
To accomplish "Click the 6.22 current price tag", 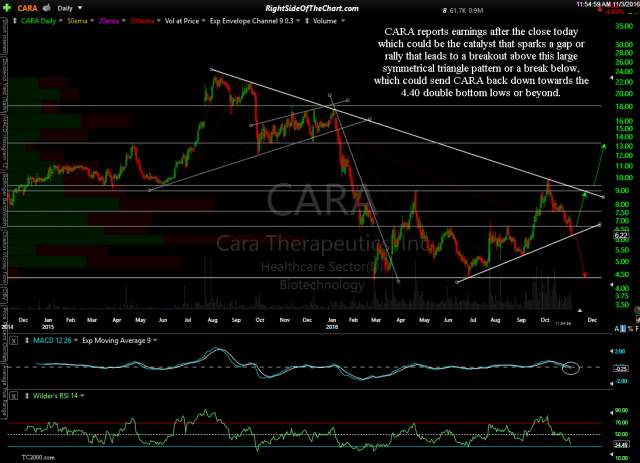I will pos(621,235).
